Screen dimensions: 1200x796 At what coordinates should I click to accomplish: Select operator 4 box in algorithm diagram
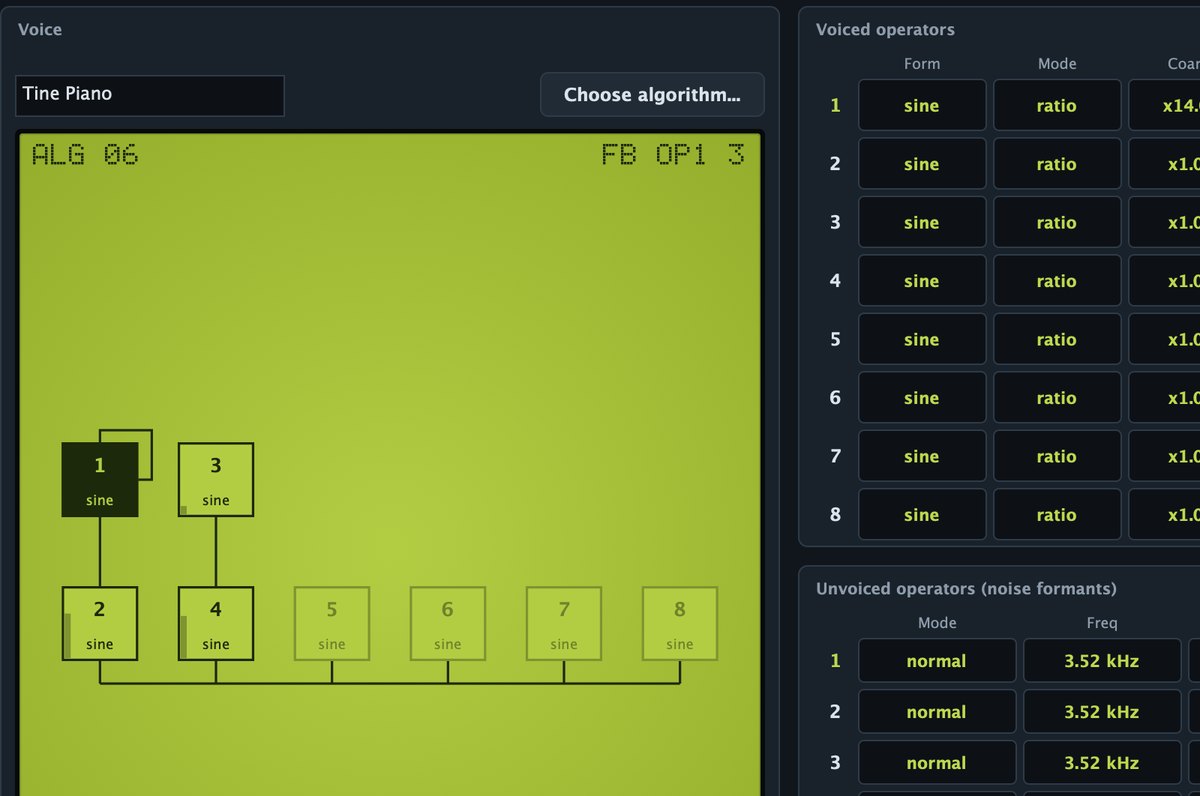tap(216, 623)
